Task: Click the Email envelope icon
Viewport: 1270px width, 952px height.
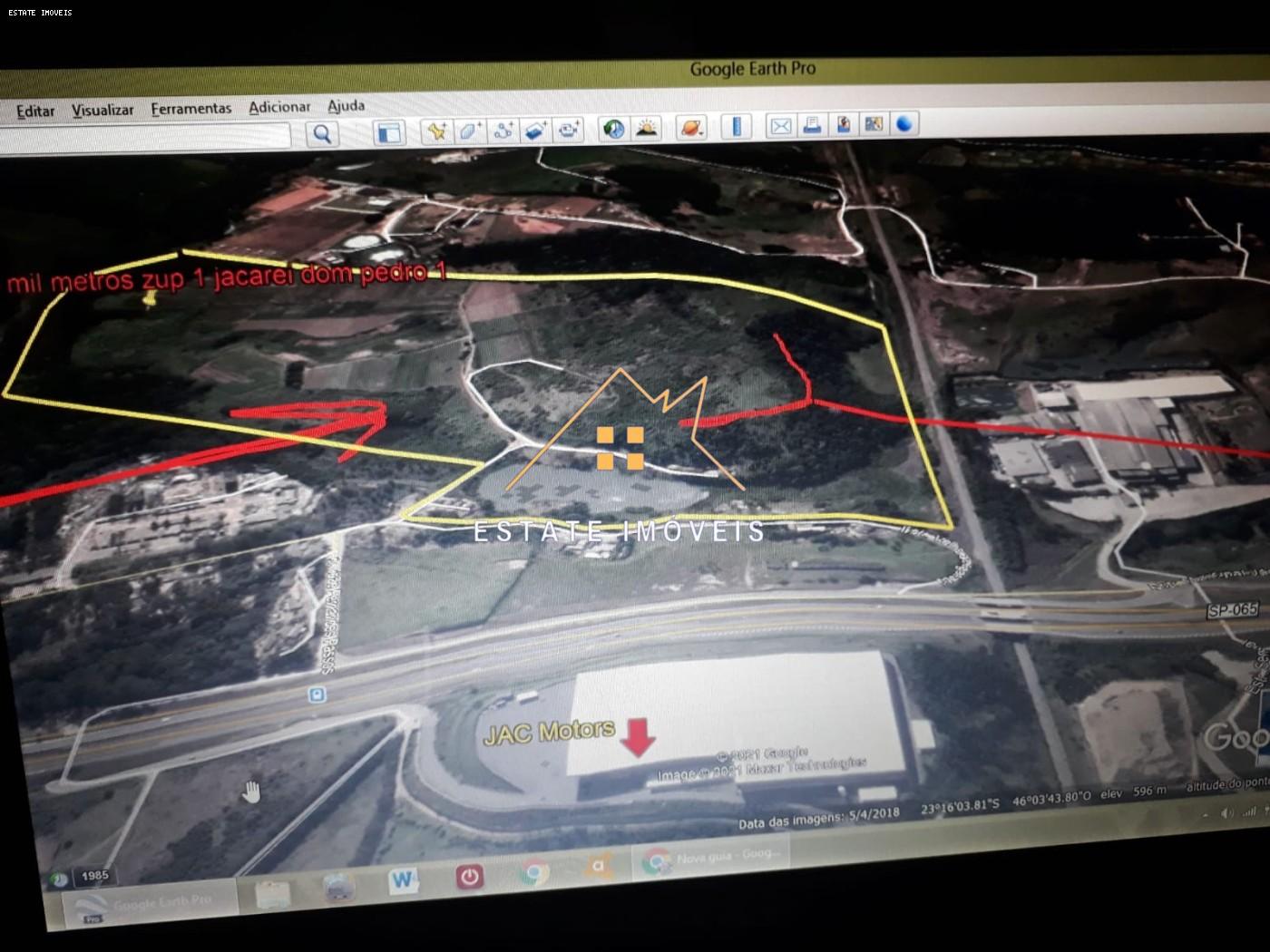Action: click(779, 126)
